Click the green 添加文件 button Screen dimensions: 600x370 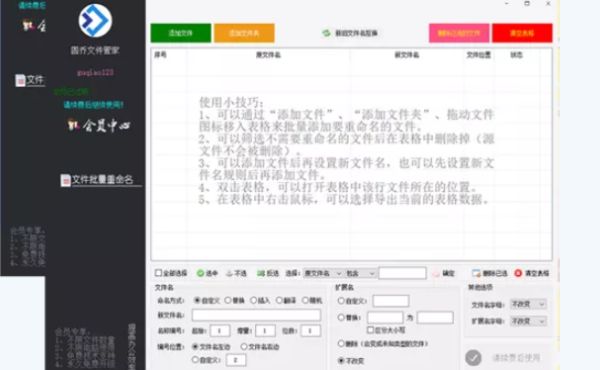click(x=181, y=33)
